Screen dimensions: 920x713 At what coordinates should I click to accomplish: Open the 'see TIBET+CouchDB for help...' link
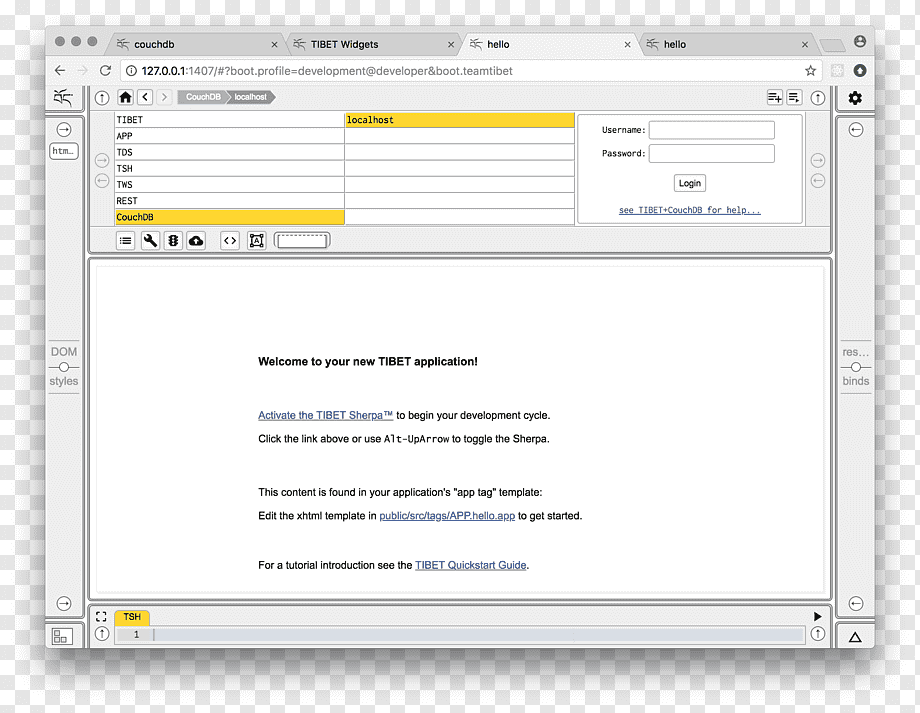click(x=689, y=210)
